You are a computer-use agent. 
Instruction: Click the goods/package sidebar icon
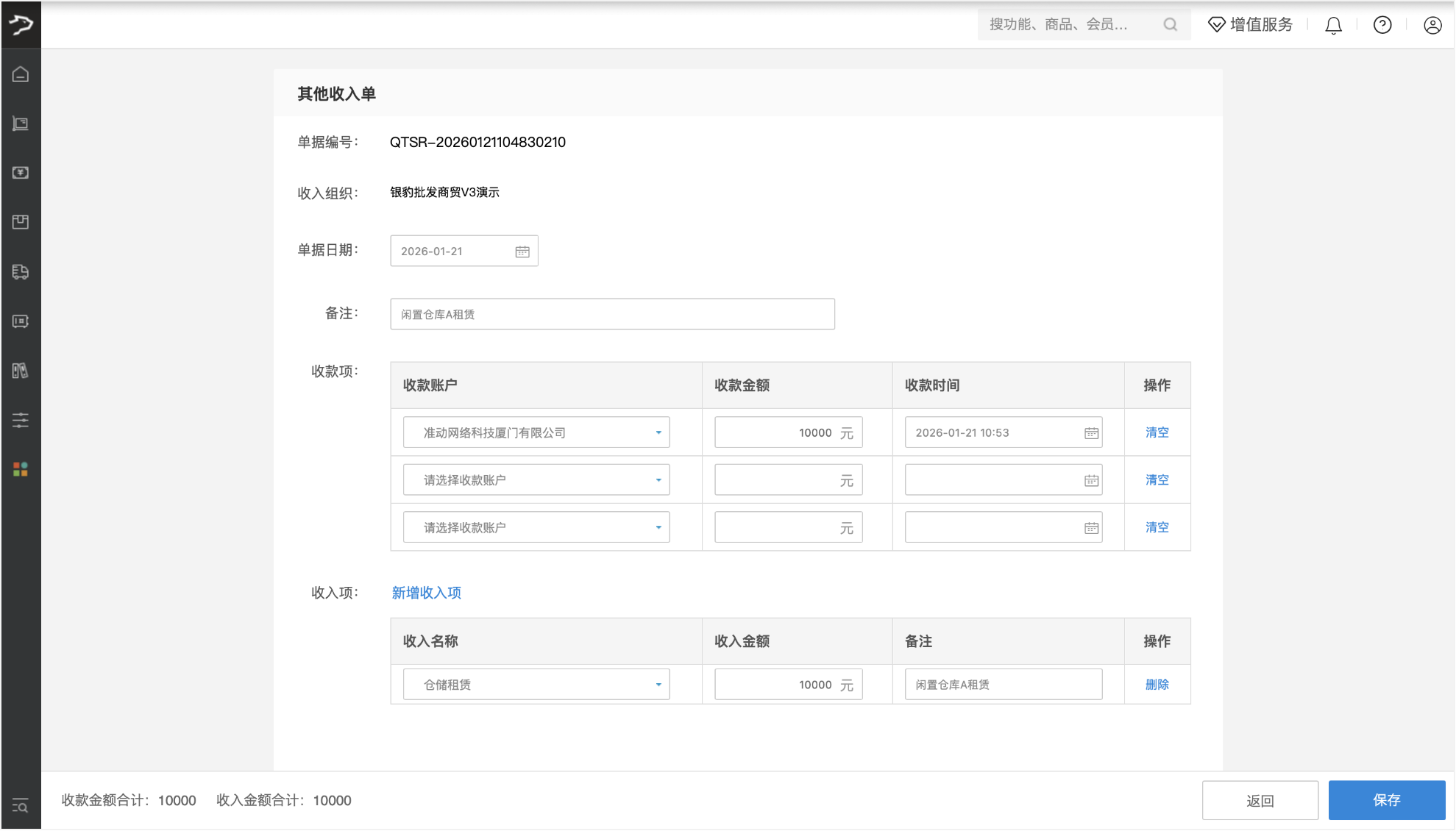point(20,222)
